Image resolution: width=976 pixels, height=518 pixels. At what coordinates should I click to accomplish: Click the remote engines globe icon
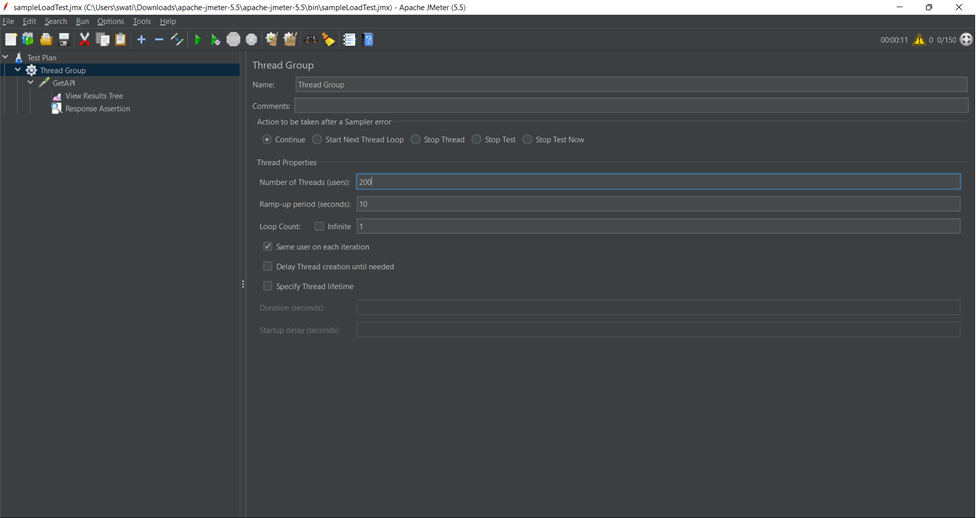click(966, 39)
